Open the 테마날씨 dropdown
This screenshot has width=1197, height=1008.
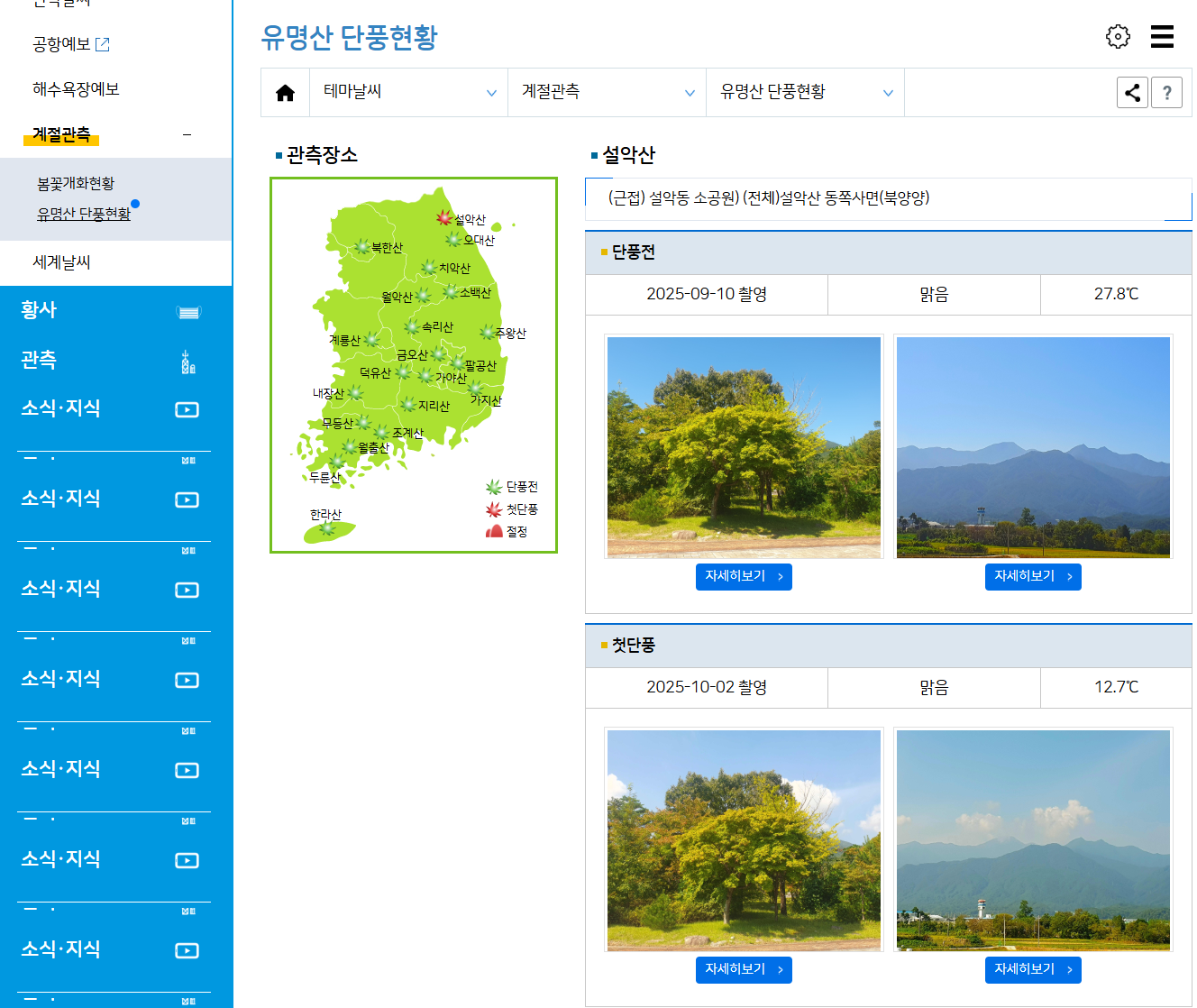pos(408,92)
